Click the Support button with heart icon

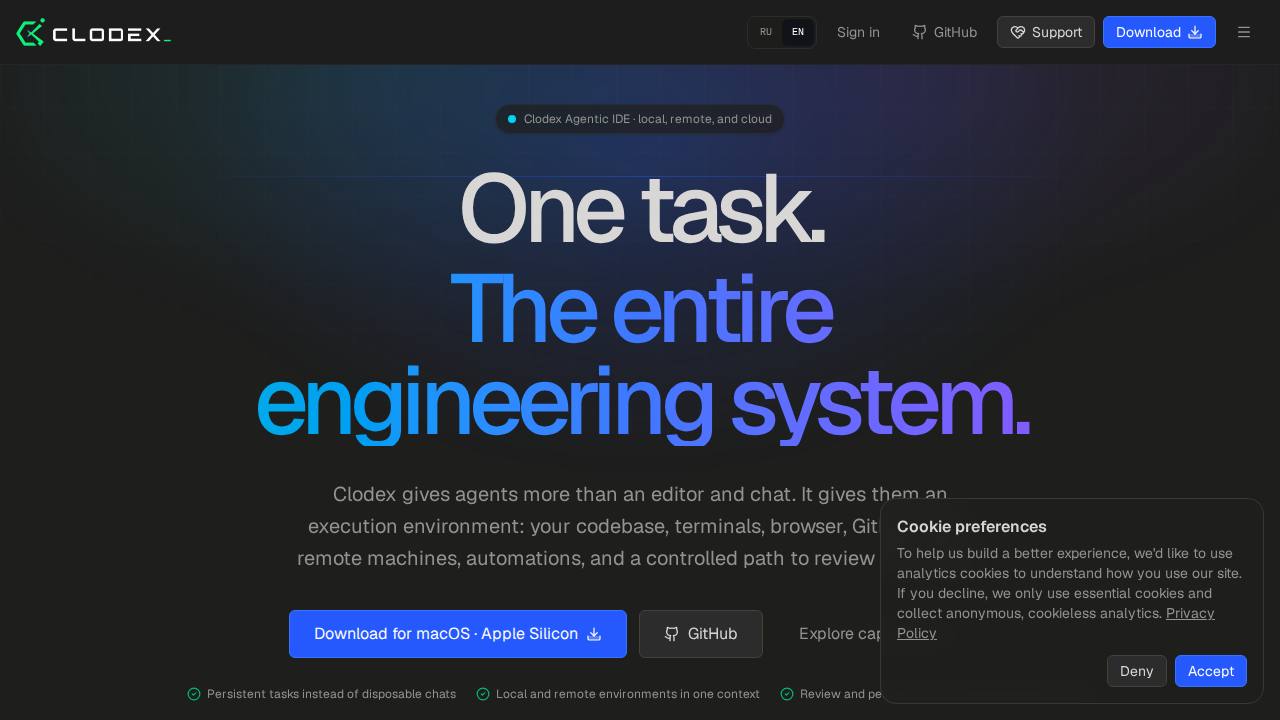click(1046, 32)
